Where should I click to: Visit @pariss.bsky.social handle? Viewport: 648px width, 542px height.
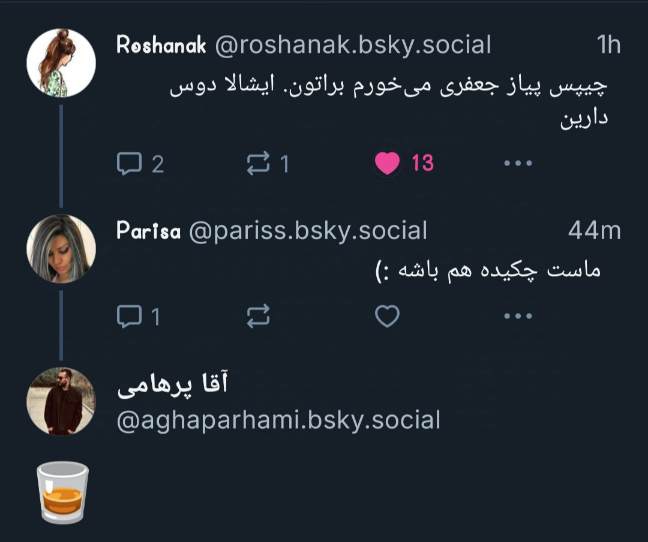[x=307, y=231]
